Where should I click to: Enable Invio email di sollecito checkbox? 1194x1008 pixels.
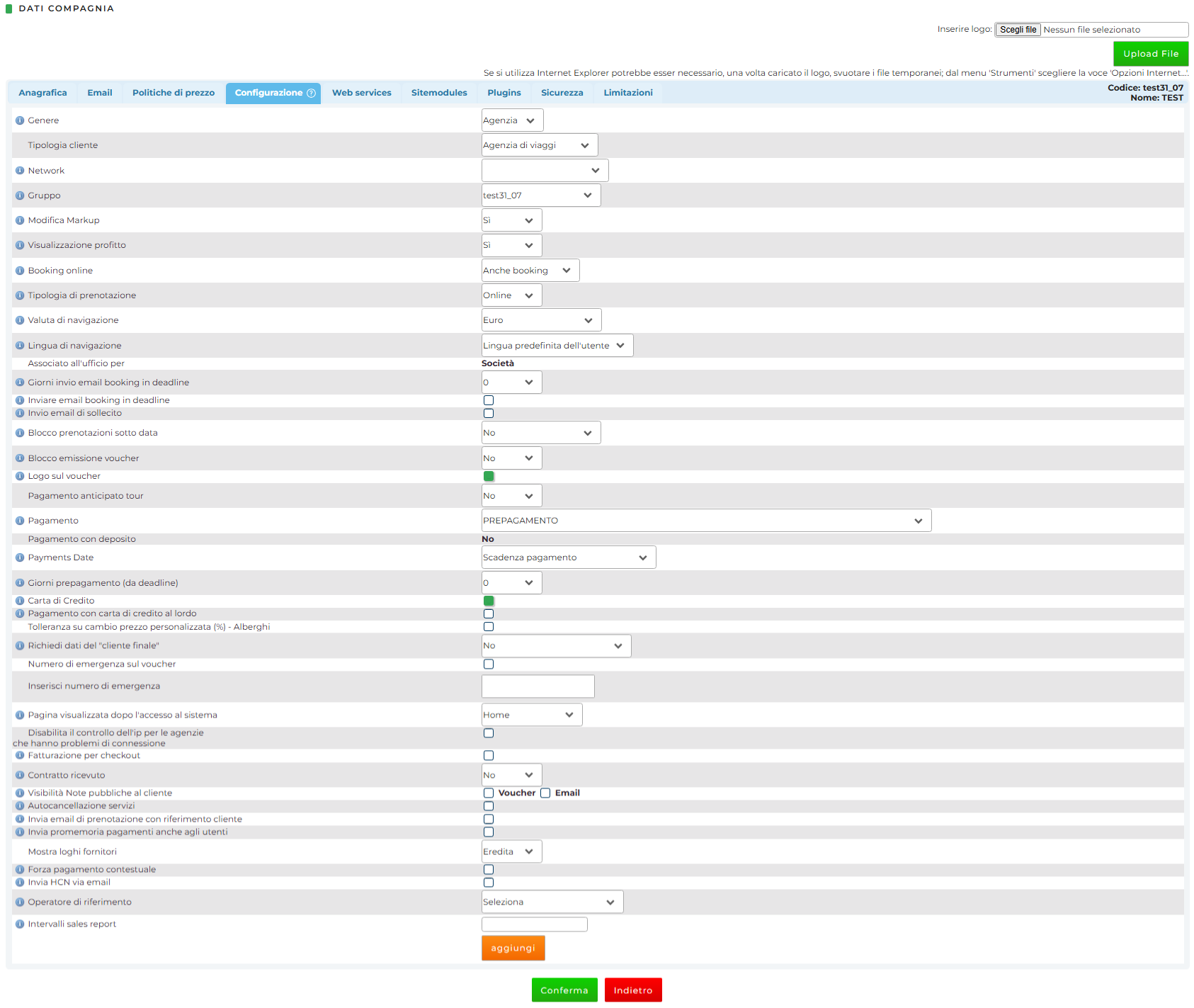coord(489,413)
